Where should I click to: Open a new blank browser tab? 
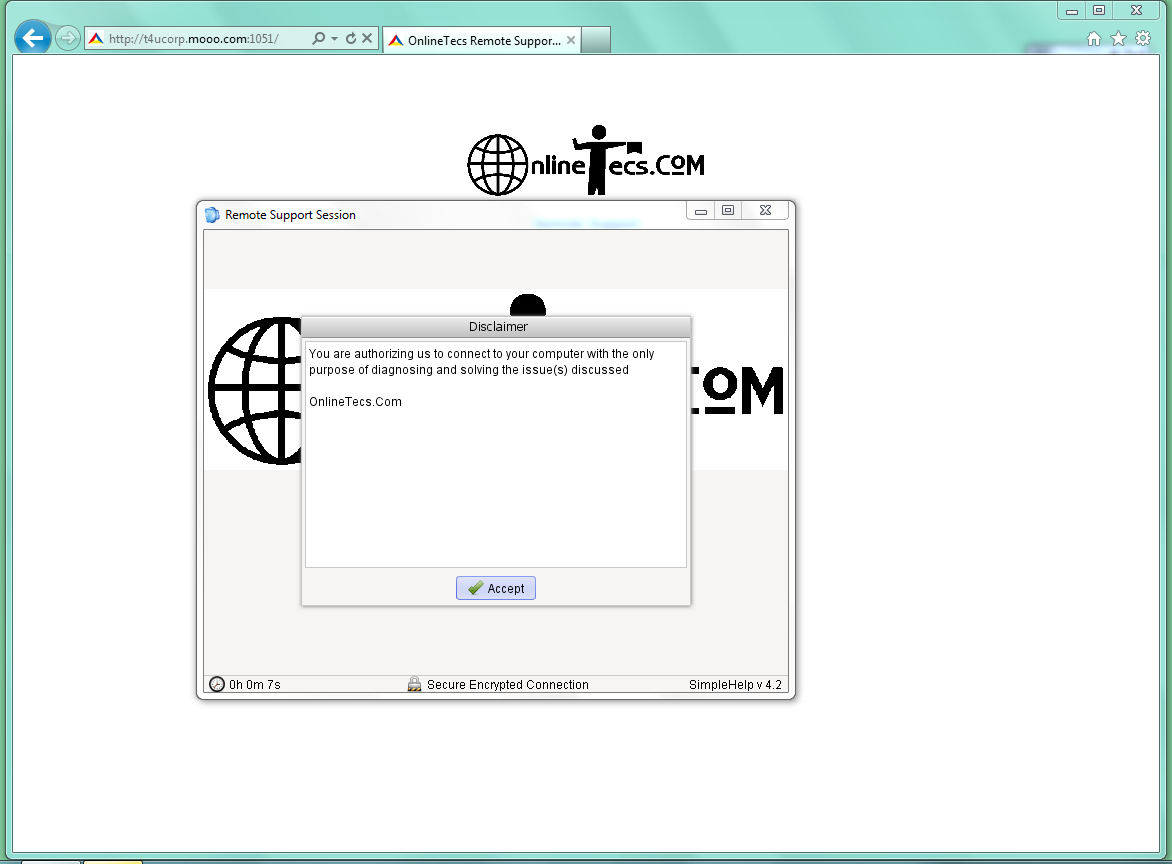[596, 40]
